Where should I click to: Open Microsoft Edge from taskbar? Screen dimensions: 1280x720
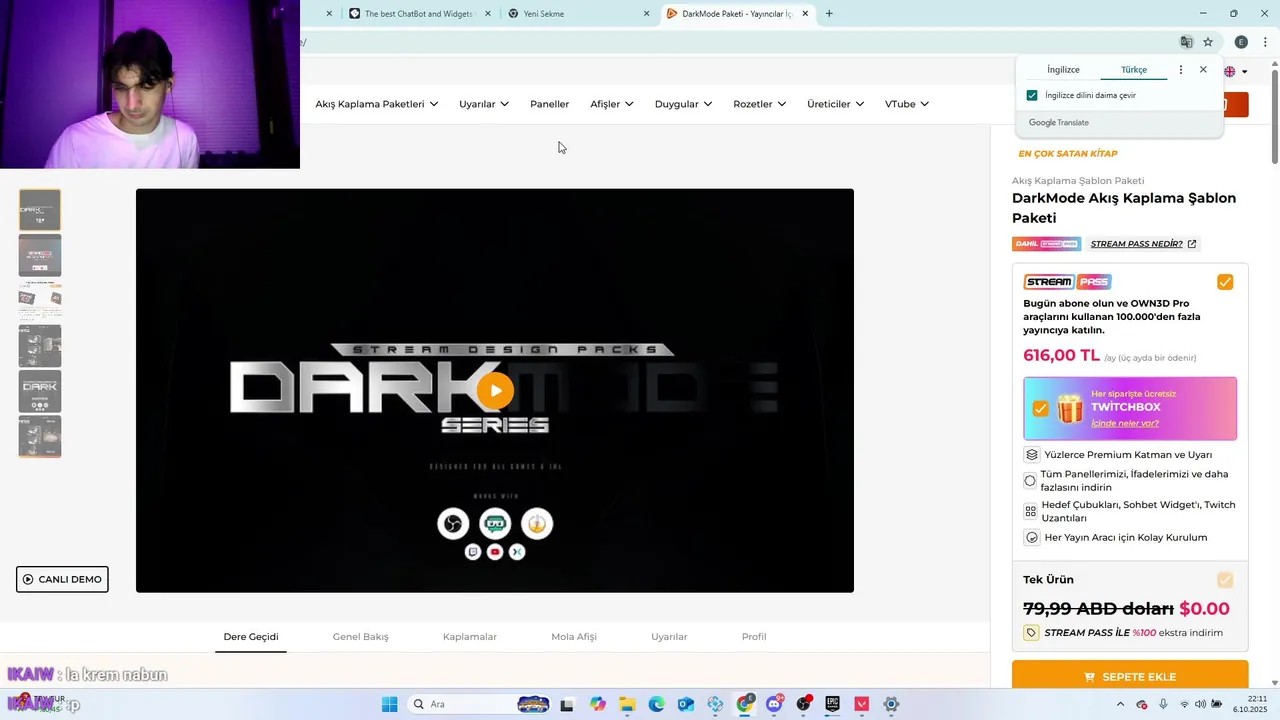656,704
